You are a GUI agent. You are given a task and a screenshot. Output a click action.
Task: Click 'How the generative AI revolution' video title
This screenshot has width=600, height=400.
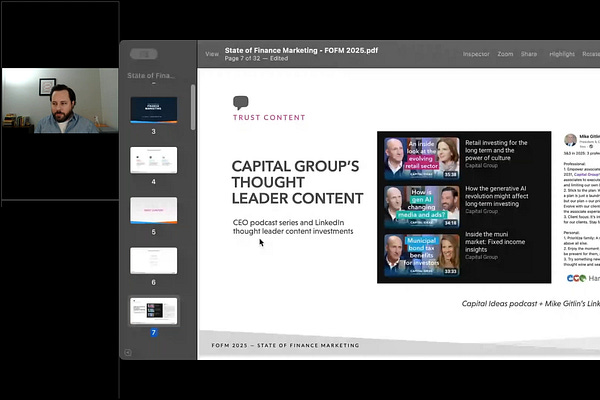[497, 196]
